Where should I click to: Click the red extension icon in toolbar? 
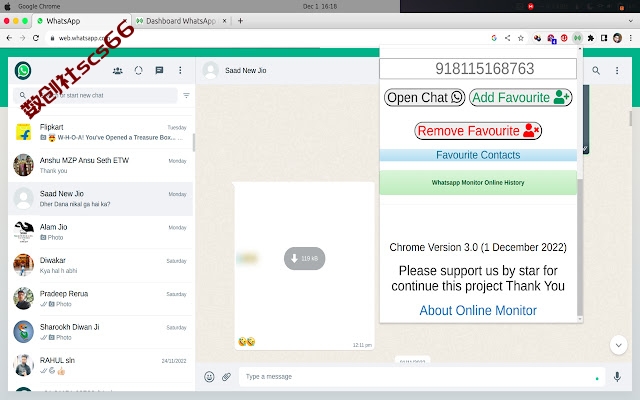pyautogui.click(x=564, y=38)
